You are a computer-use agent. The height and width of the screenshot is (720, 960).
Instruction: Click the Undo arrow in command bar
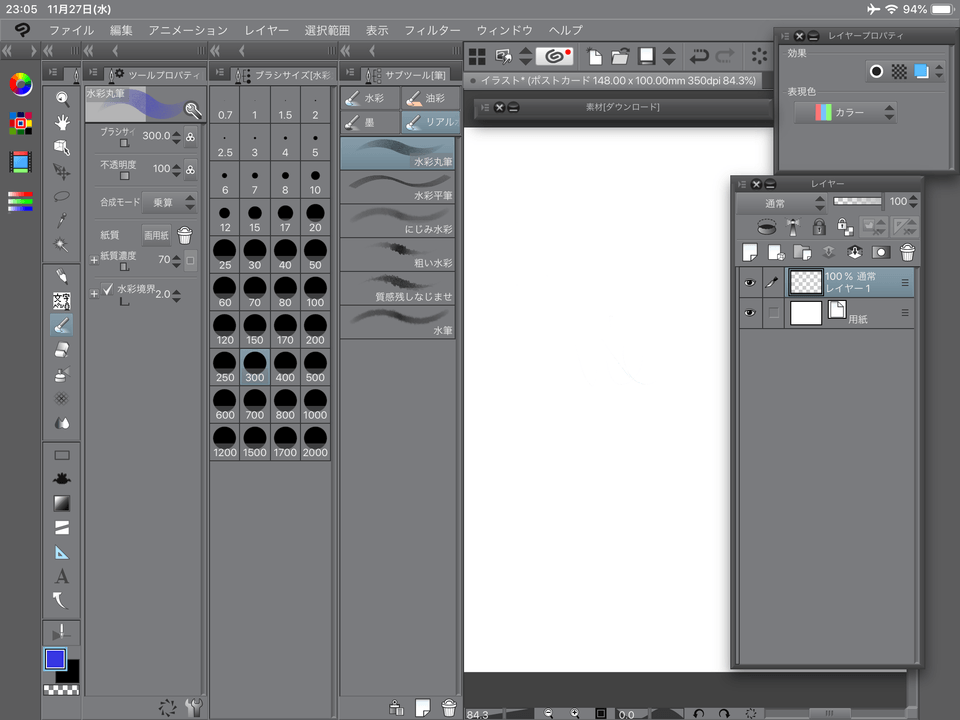699,56
